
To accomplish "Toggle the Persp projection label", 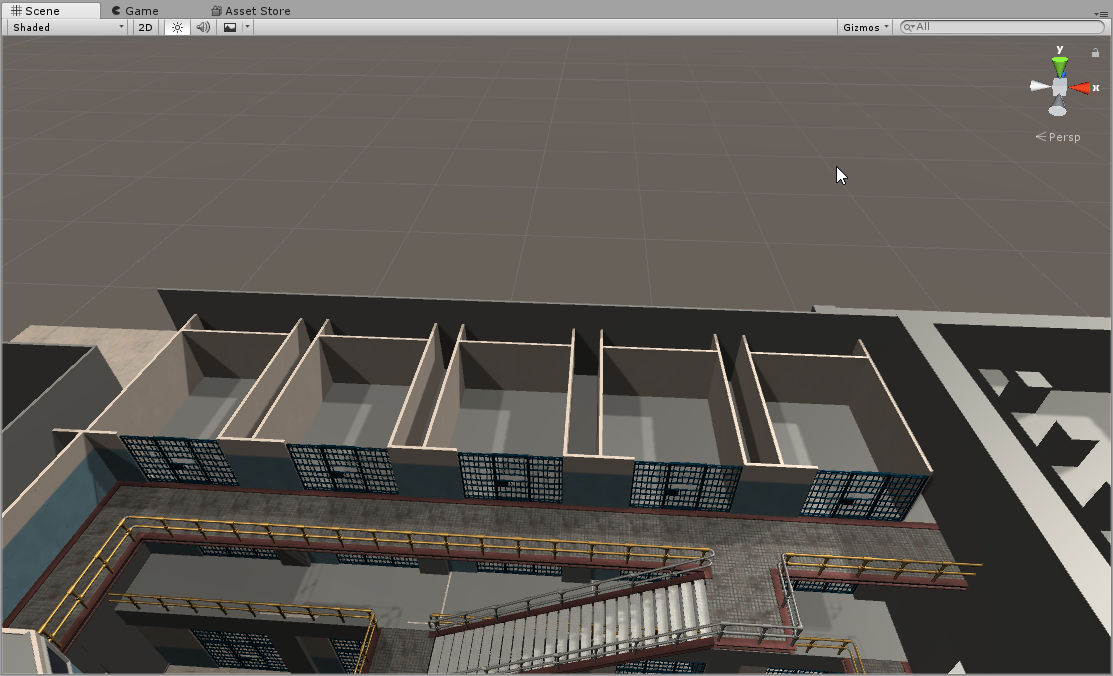I will (x=1058, y=137).
